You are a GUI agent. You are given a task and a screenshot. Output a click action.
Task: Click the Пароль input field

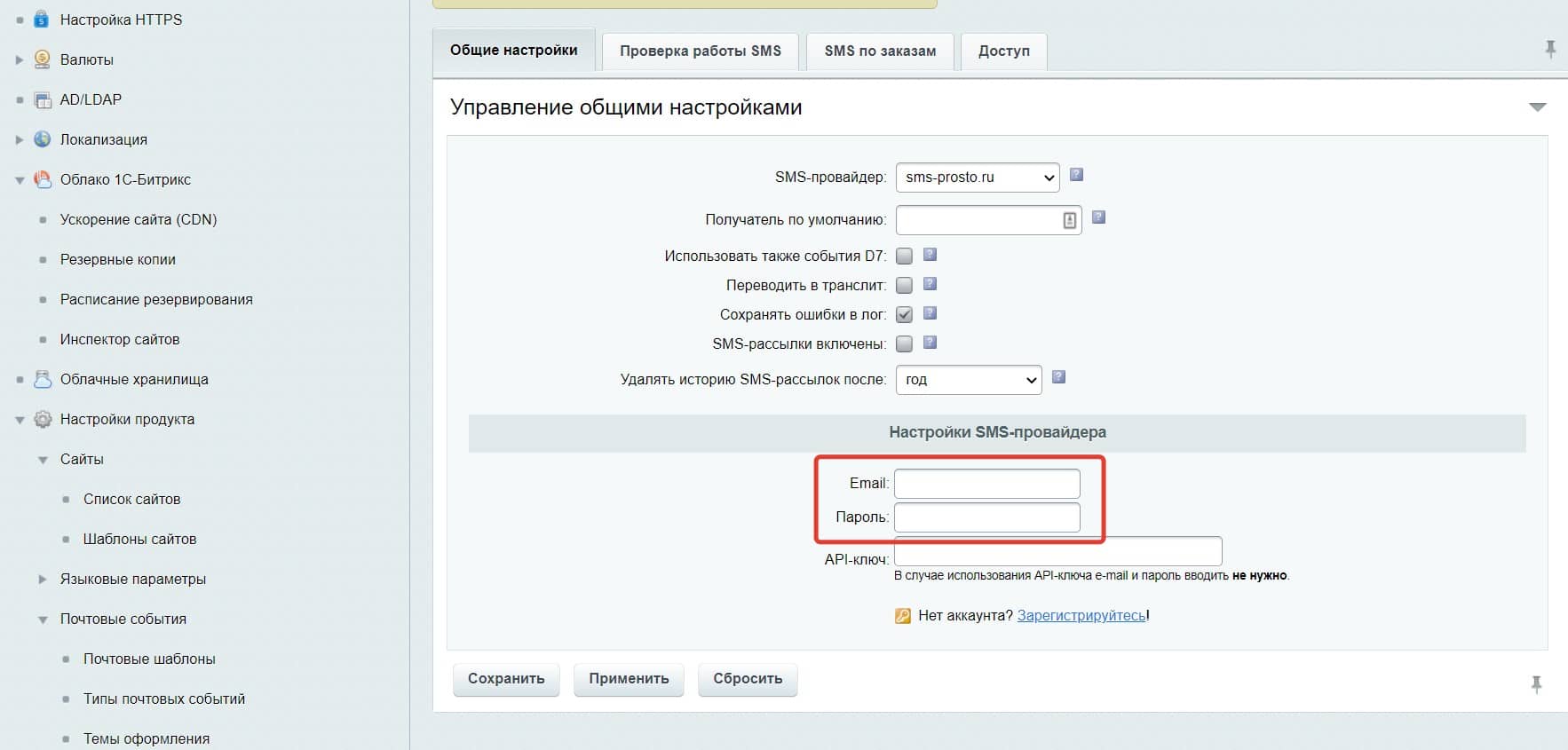[x=987, y=517]
